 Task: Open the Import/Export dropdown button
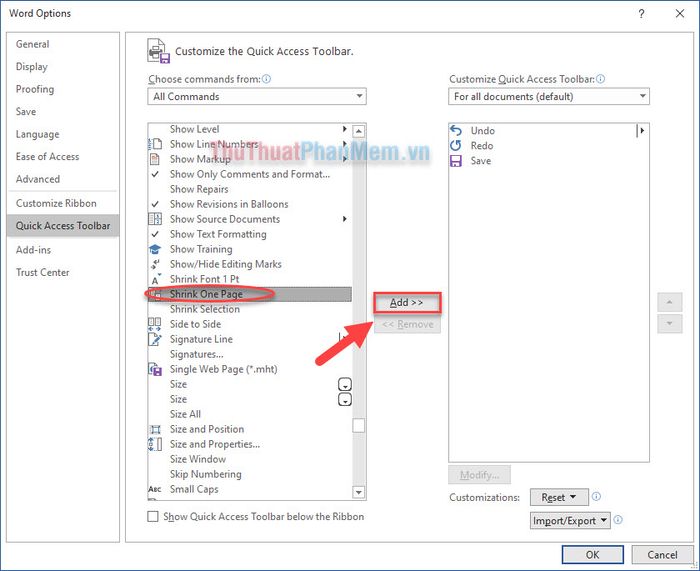(x=570, y=521)
